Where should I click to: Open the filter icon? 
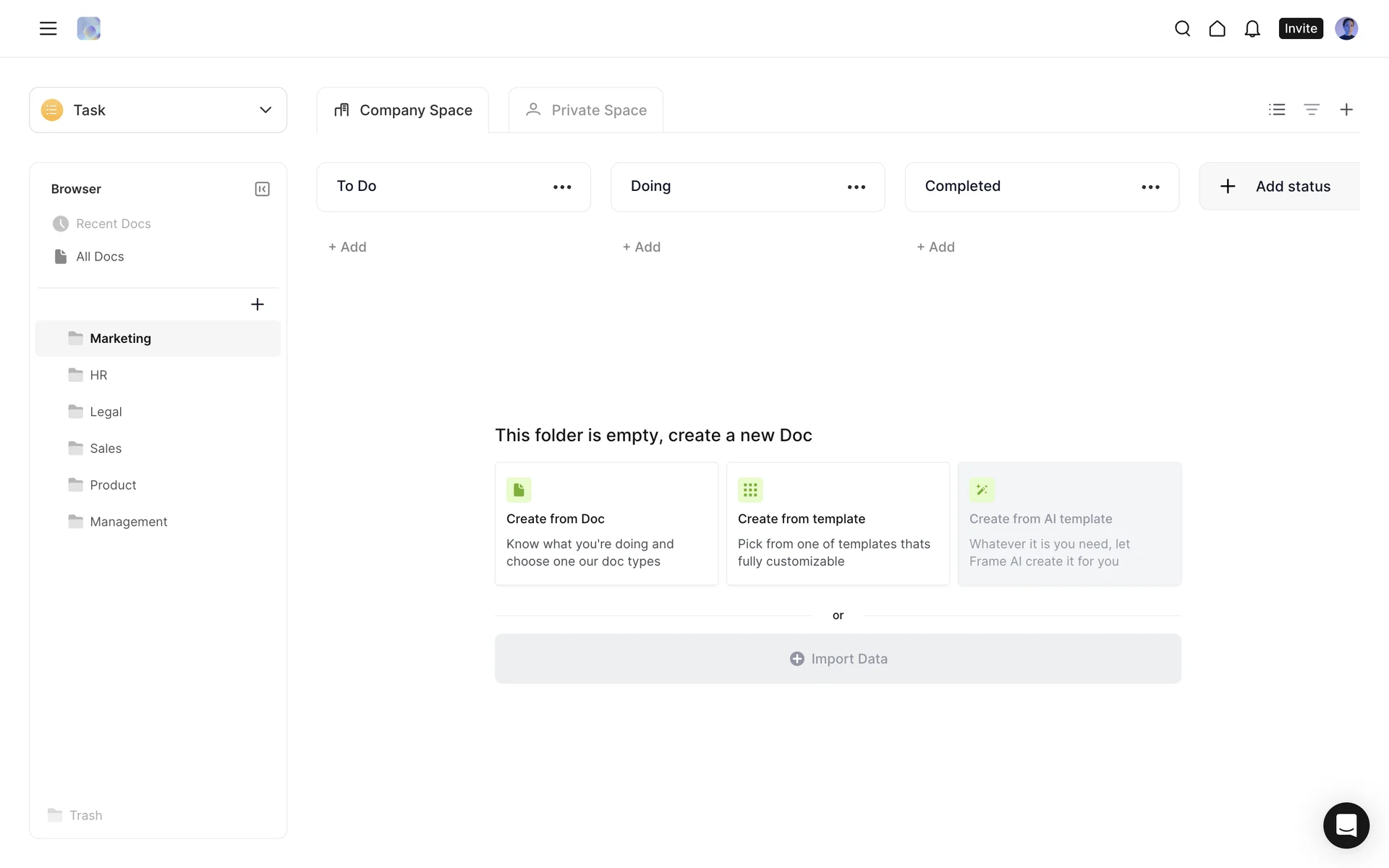coord(1311,109)
